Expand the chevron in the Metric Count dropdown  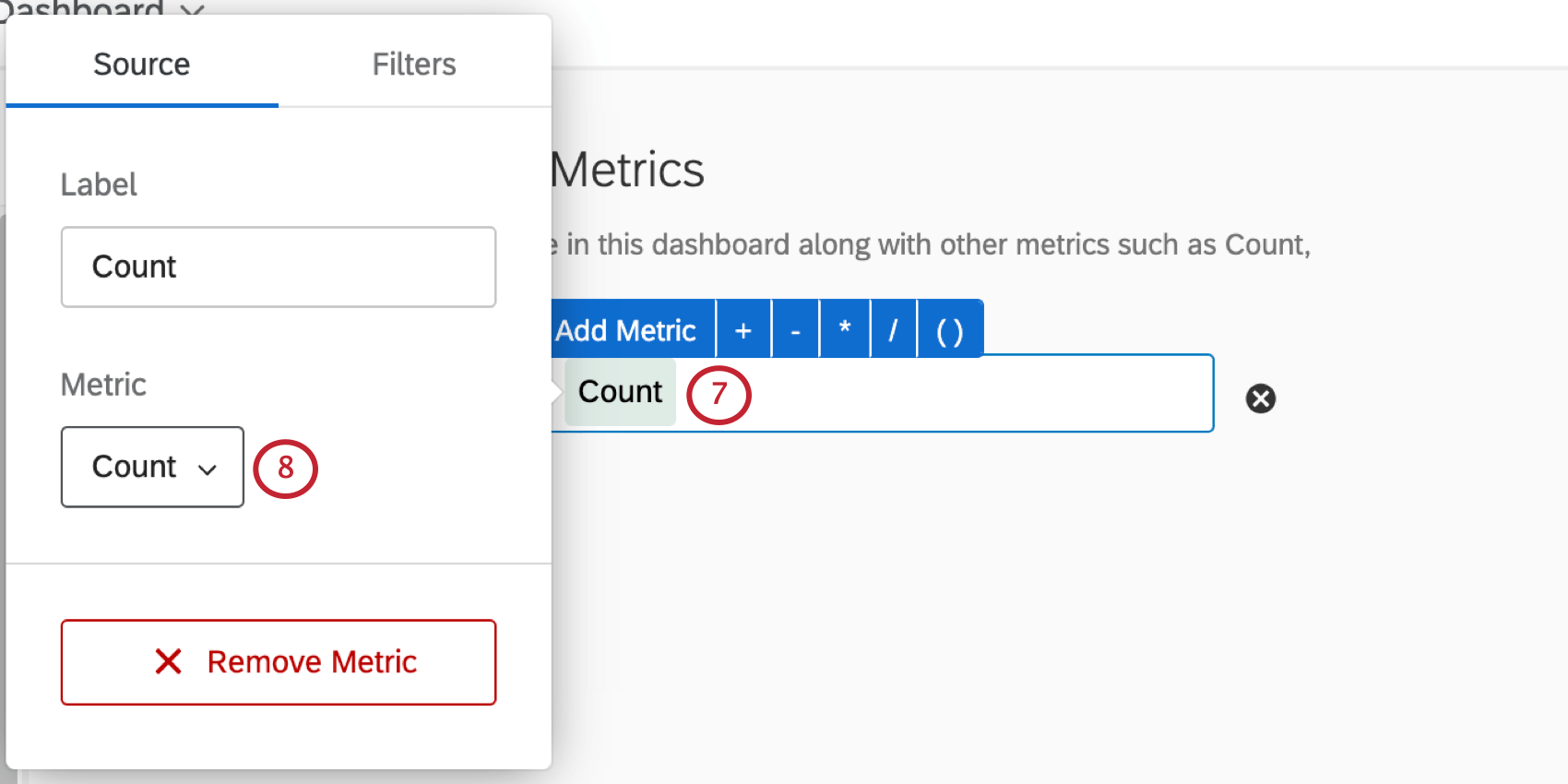tap(208, 469)
